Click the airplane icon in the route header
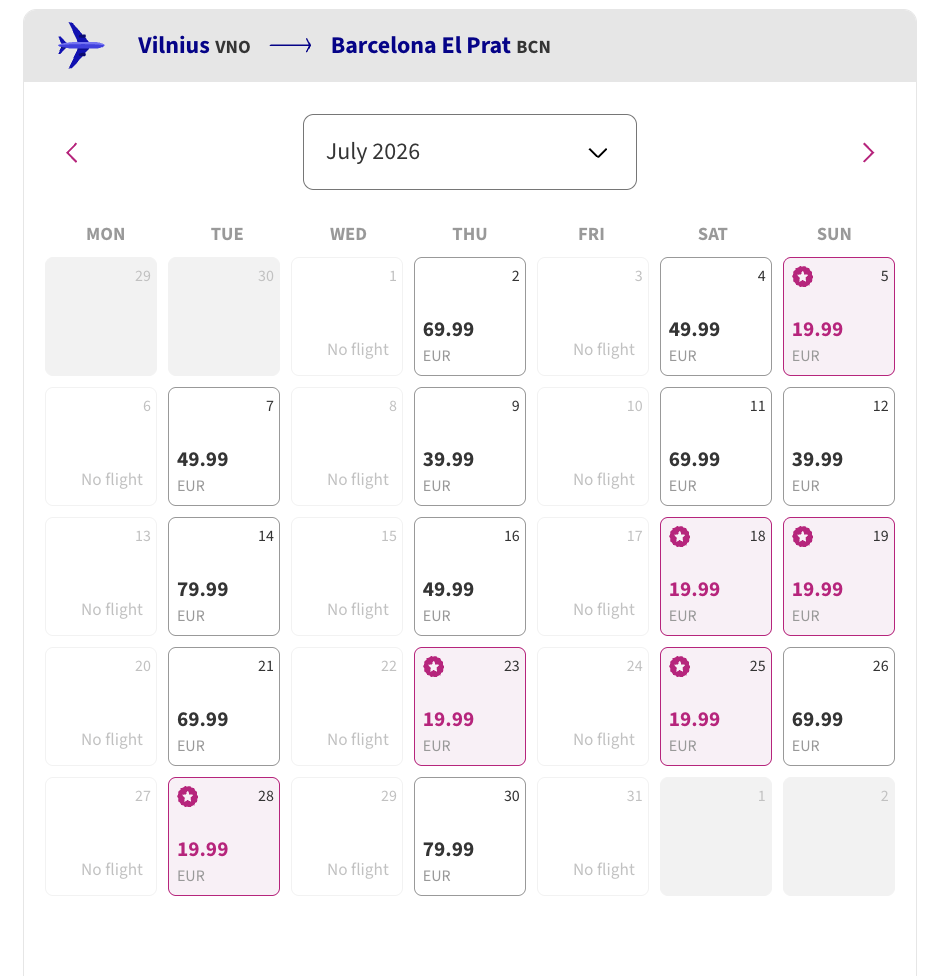932x976 pixels. click(x=81, y=45)
